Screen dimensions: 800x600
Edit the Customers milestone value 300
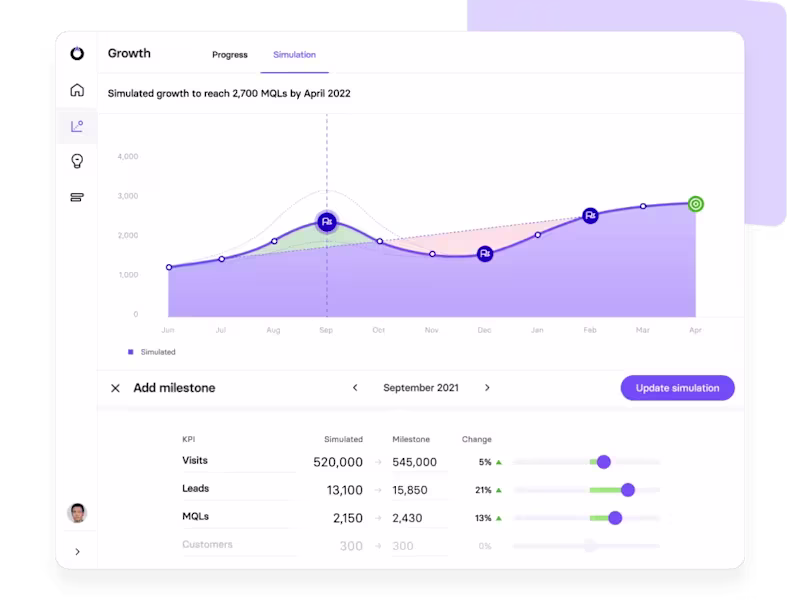tap(403, 546)
